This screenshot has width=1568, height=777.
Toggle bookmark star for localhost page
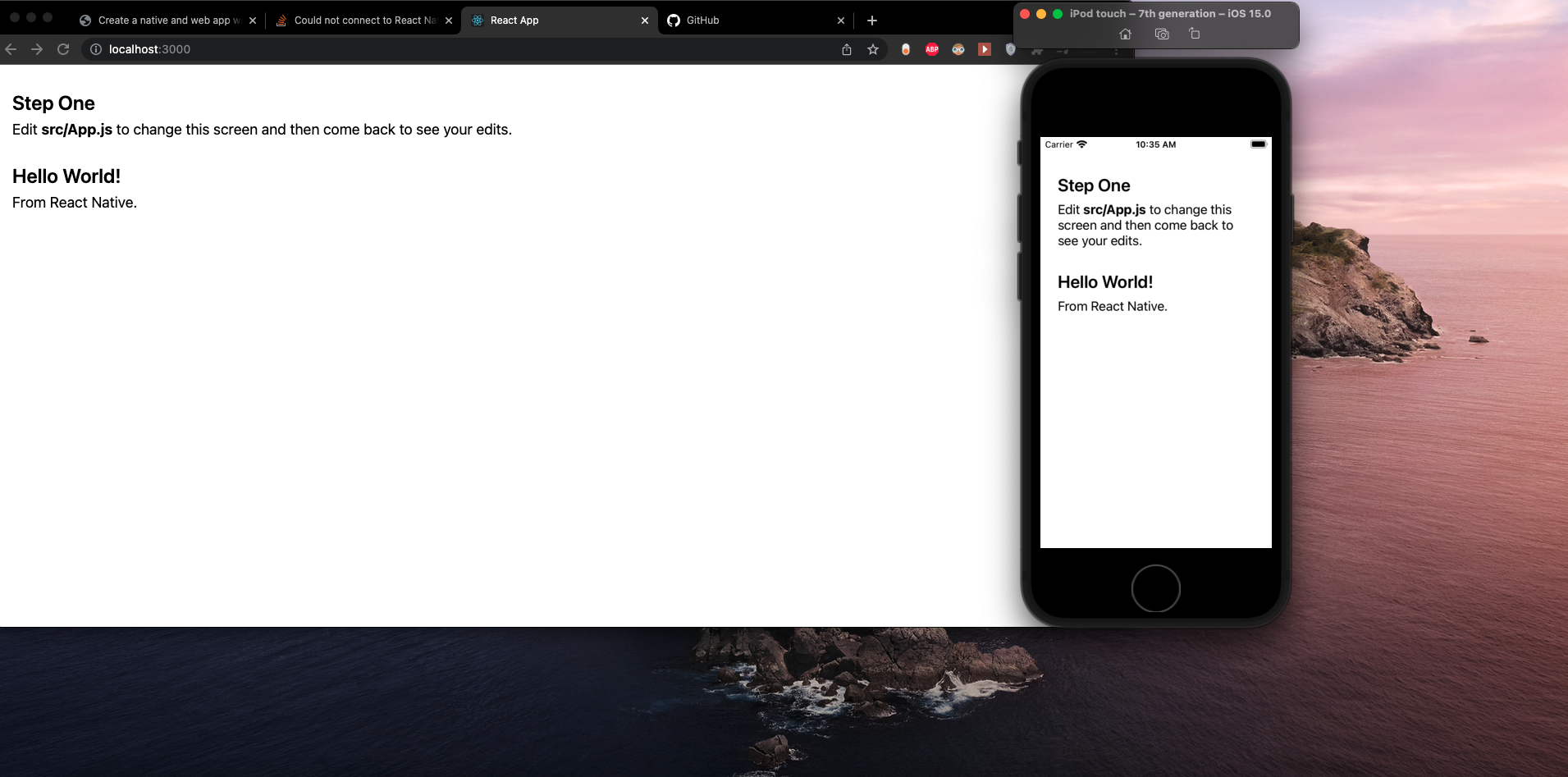(x=872, y=49)
